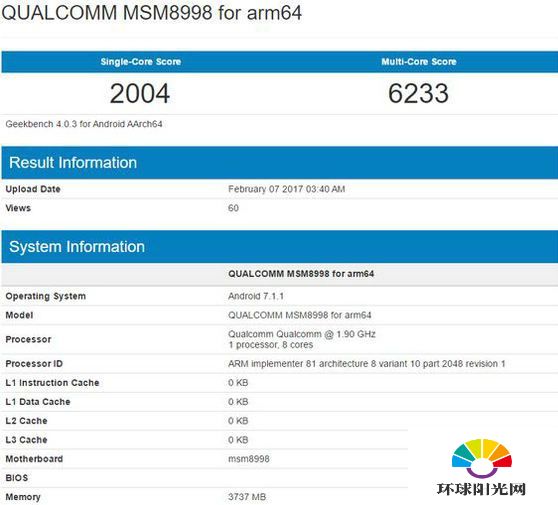This screenshot has height=505, width=558.
Task: Click the Operating System label
Action: pos(46,296)
